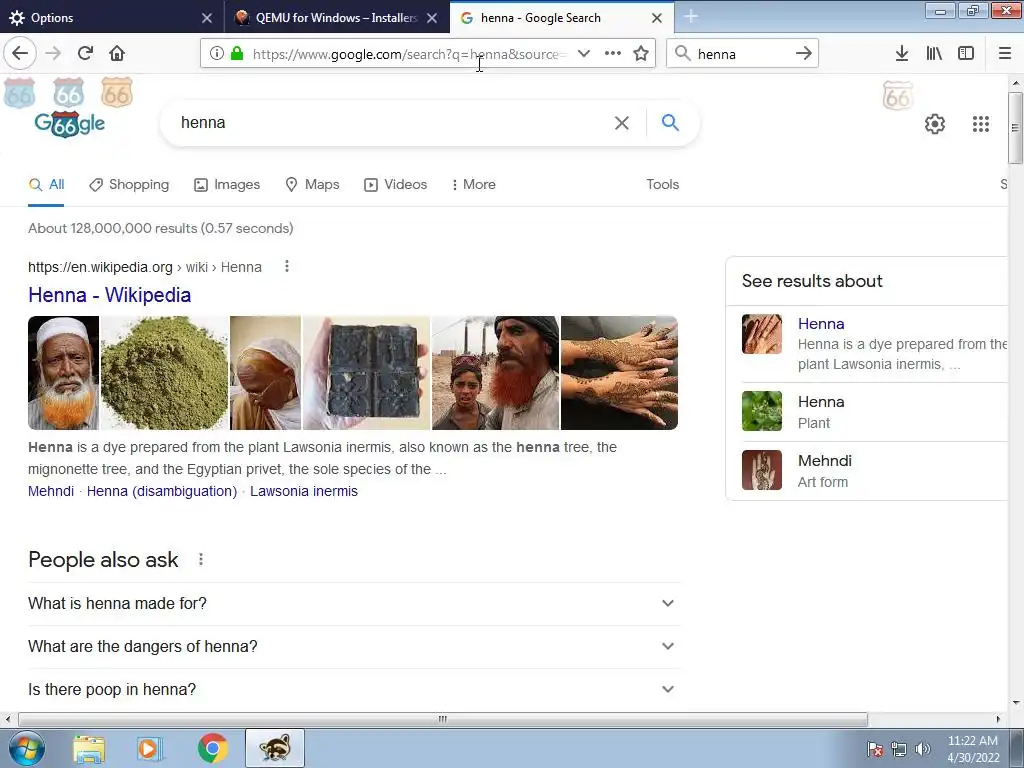Open Henna - Wikipedia result link
The image size is (1024, 768).
click(110, 295)
